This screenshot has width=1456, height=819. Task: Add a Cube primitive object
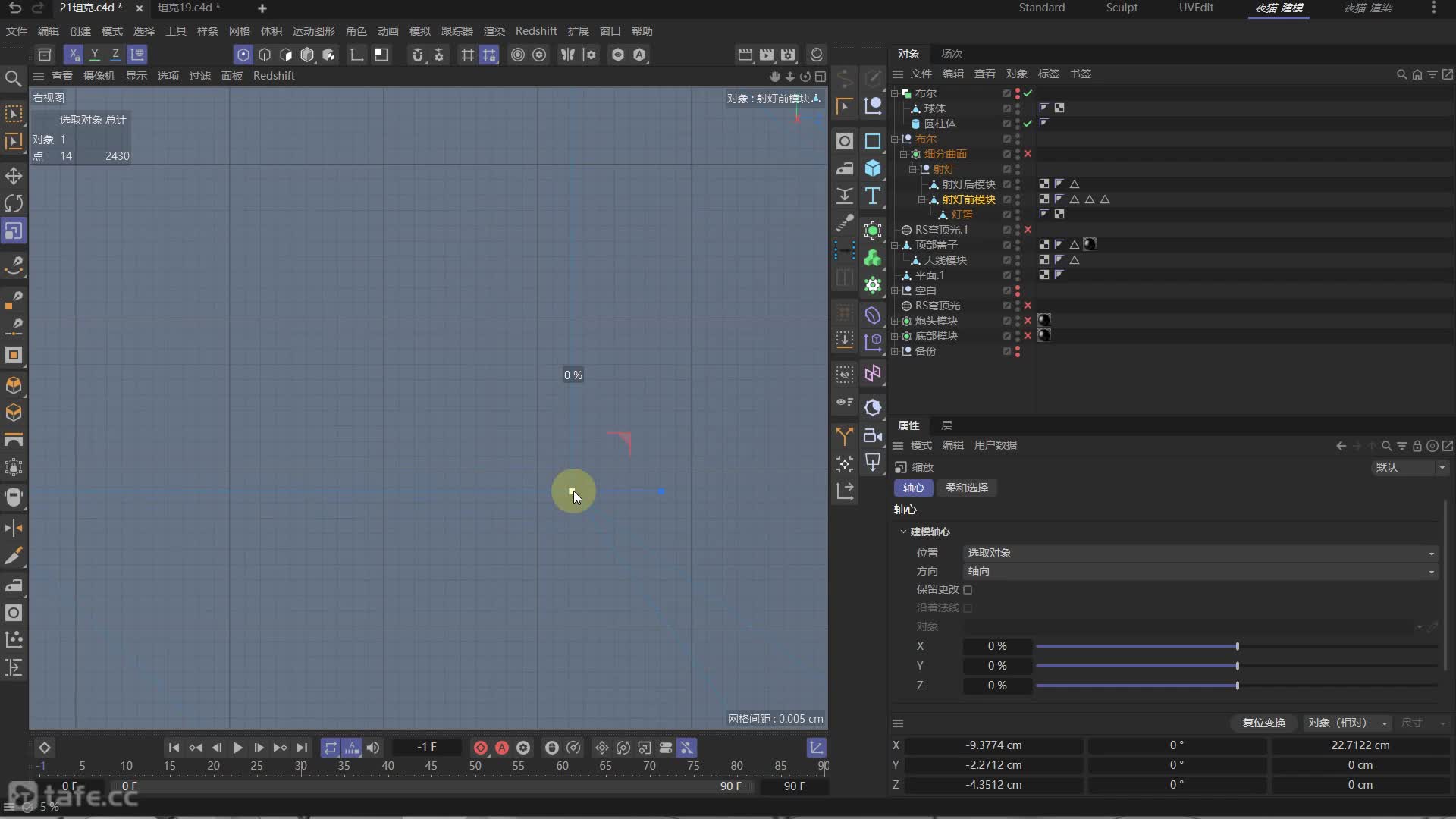[x=873, y=168]
